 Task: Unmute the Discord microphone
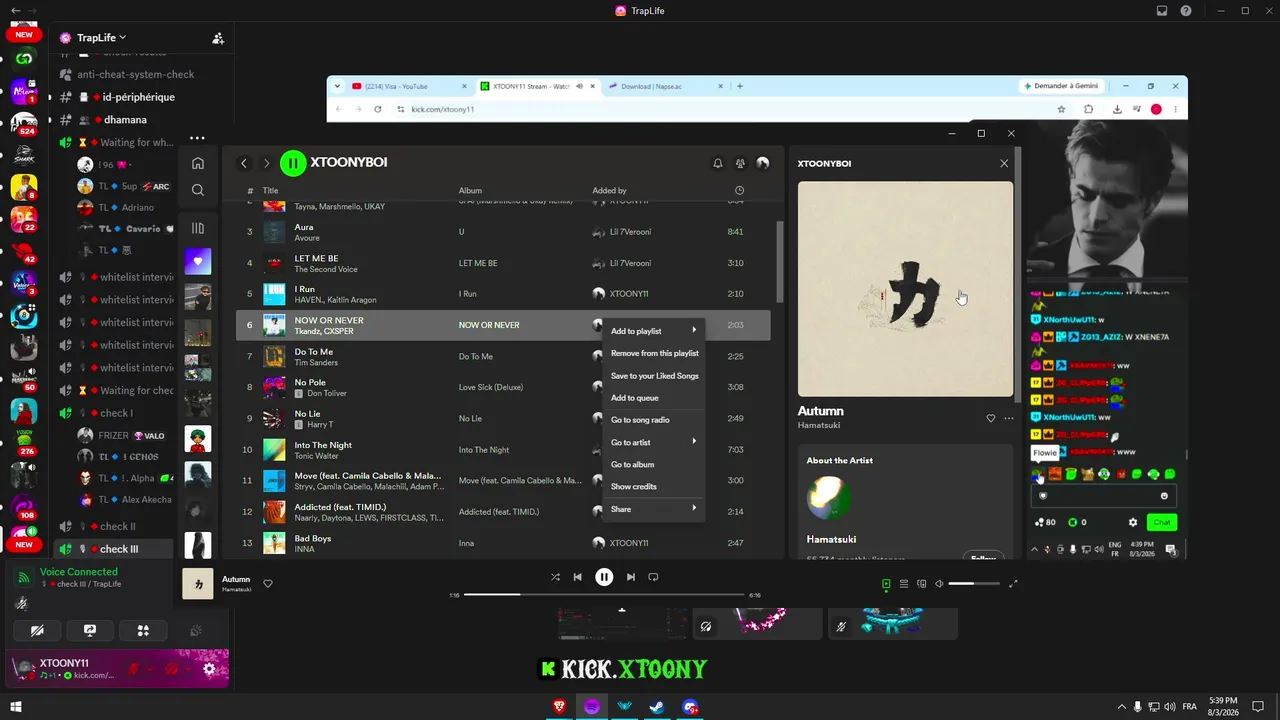131,668
